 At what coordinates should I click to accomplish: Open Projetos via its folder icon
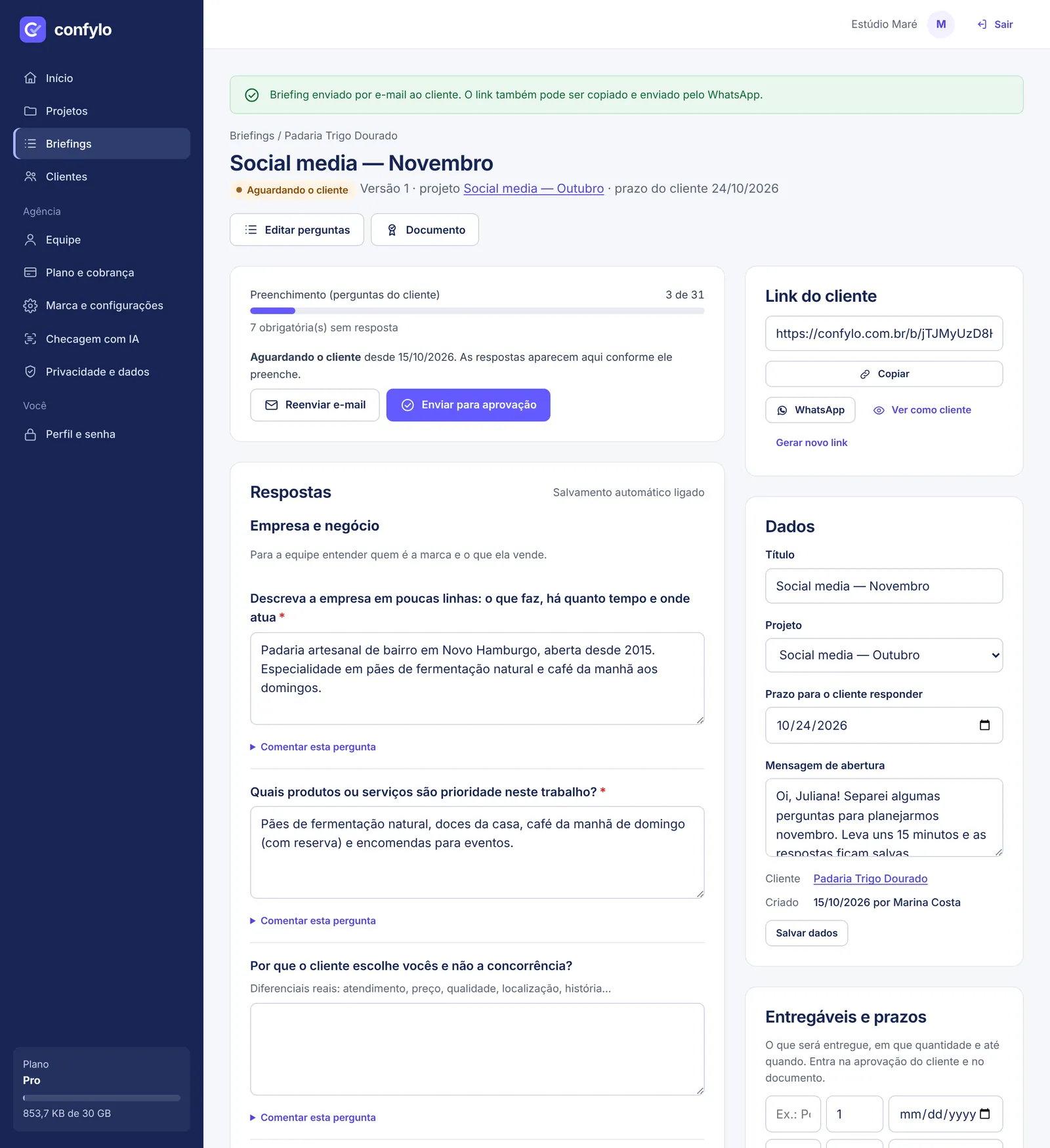(x=30, y=111)
